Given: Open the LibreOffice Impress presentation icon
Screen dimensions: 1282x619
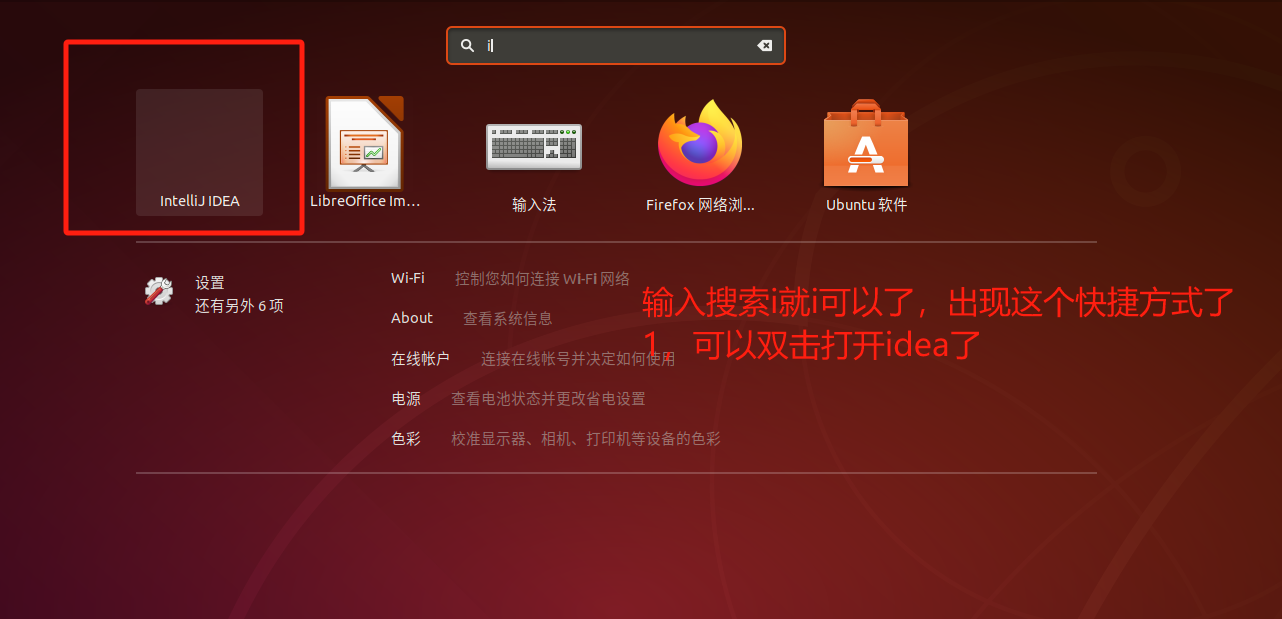Looking at the screenshot, I should tap(364, 143).
